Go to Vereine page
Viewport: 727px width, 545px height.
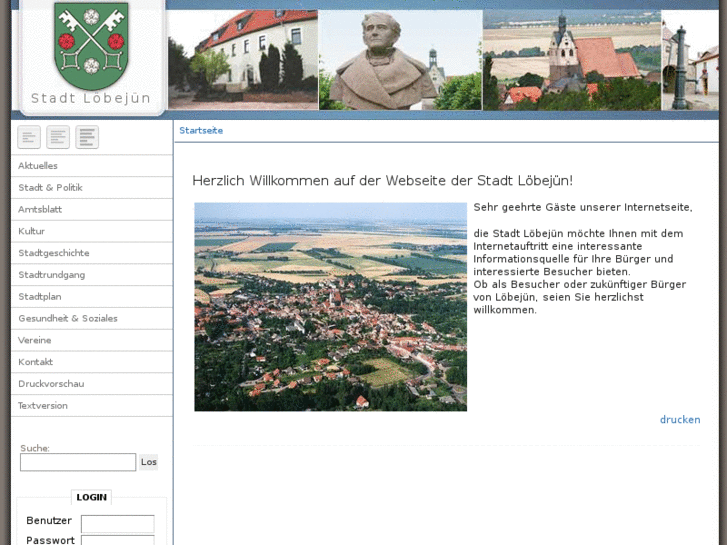pos(35,341)
